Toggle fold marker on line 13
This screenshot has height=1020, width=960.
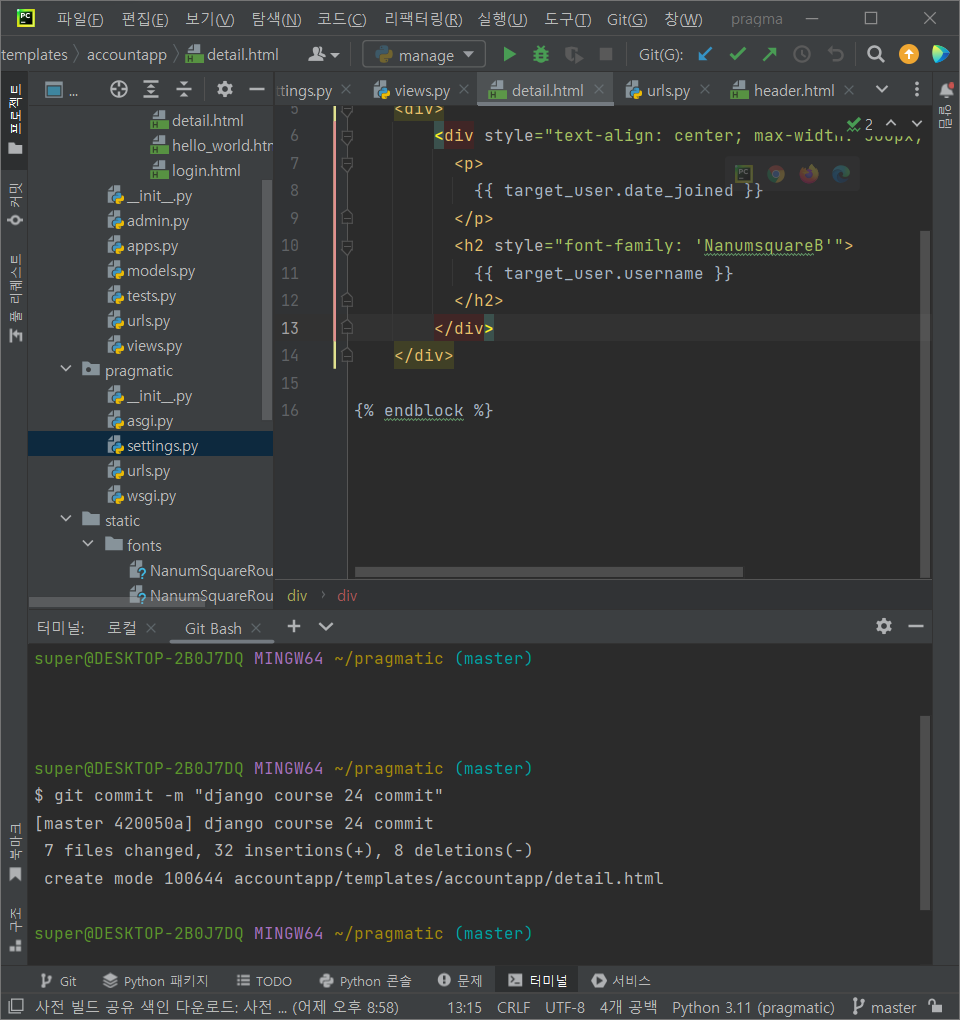point(347,327)
